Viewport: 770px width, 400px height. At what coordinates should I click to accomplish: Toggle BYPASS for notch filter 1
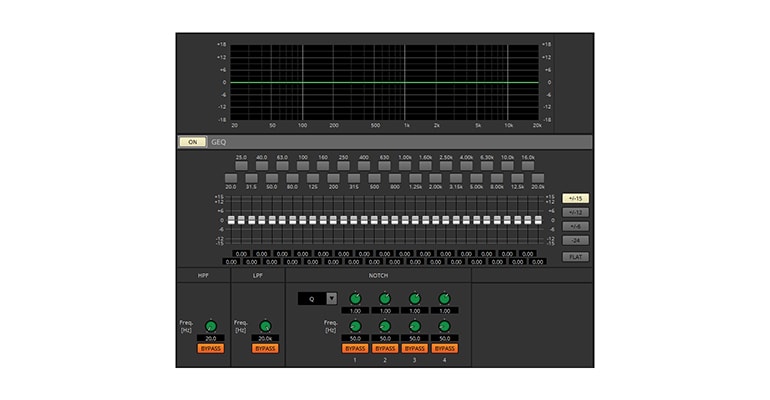click(354, 349)
